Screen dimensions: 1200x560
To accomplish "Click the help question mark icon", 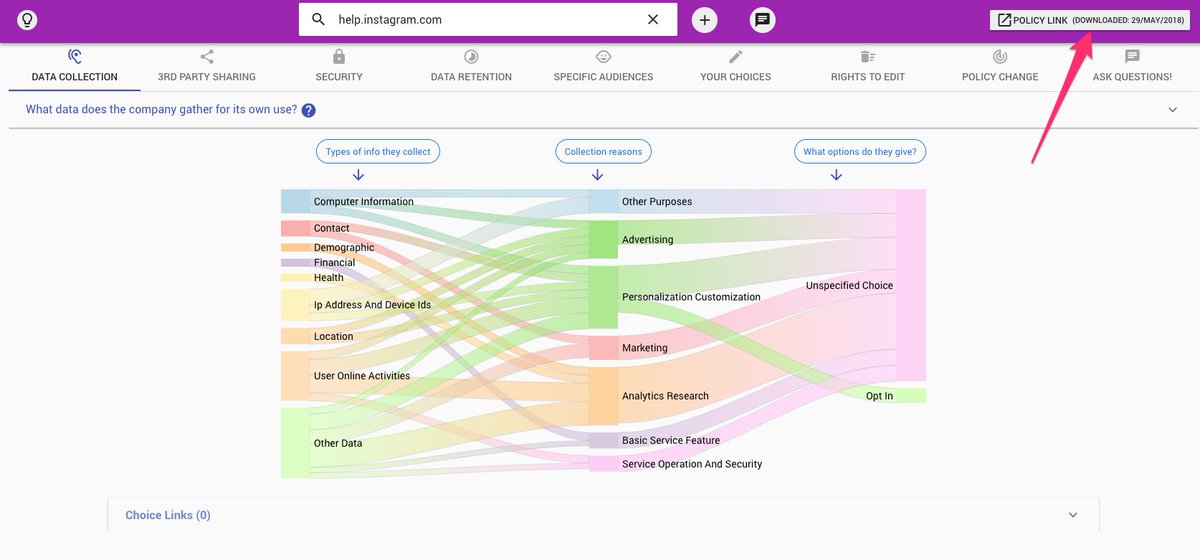I will pyautogui.click(x=309, y=110).
